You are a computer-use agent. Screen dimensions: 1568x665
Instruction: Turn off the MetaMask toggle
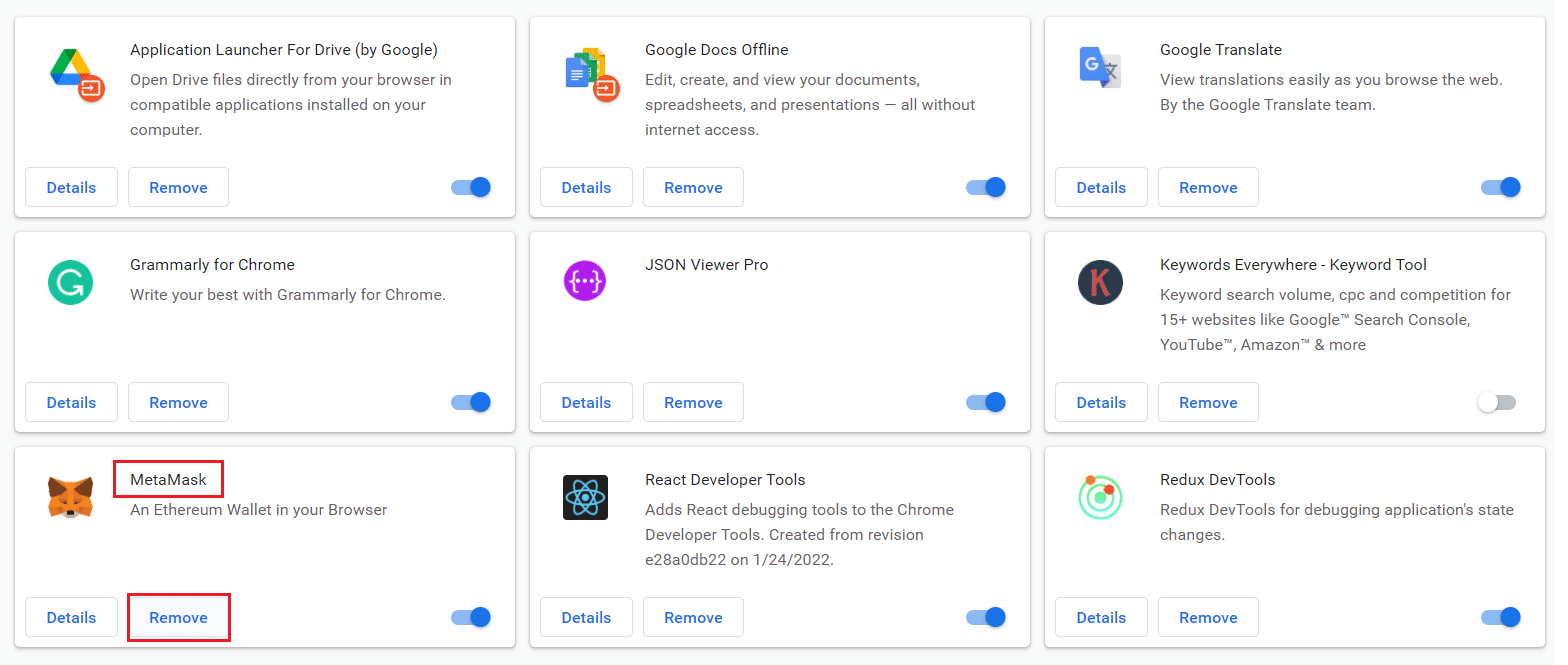coord(471,617)
